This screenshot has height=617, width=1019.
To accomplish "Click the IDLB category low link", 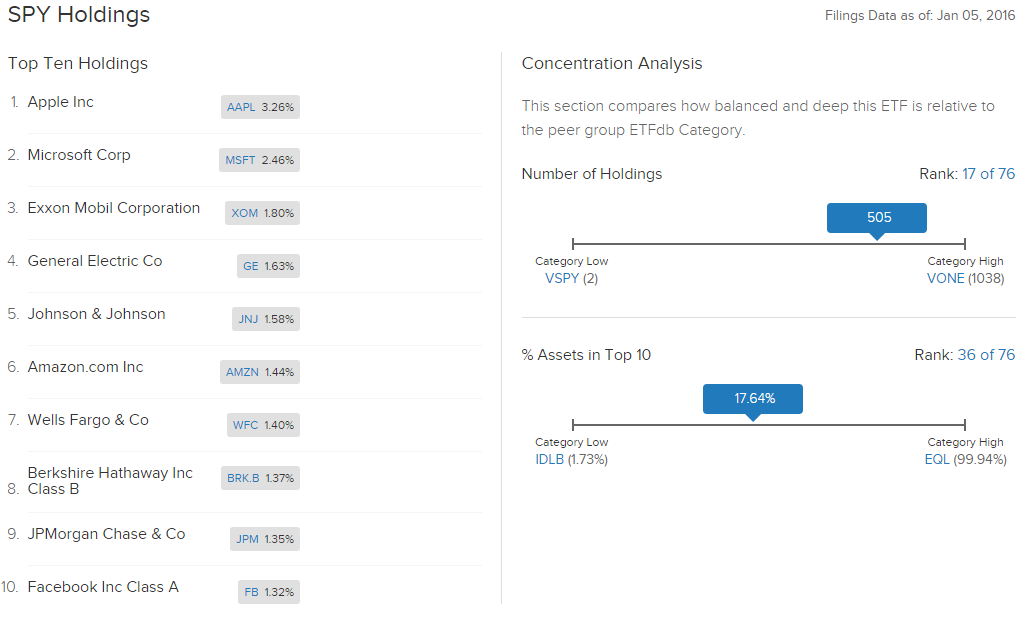I will click(x=550, y=459).
